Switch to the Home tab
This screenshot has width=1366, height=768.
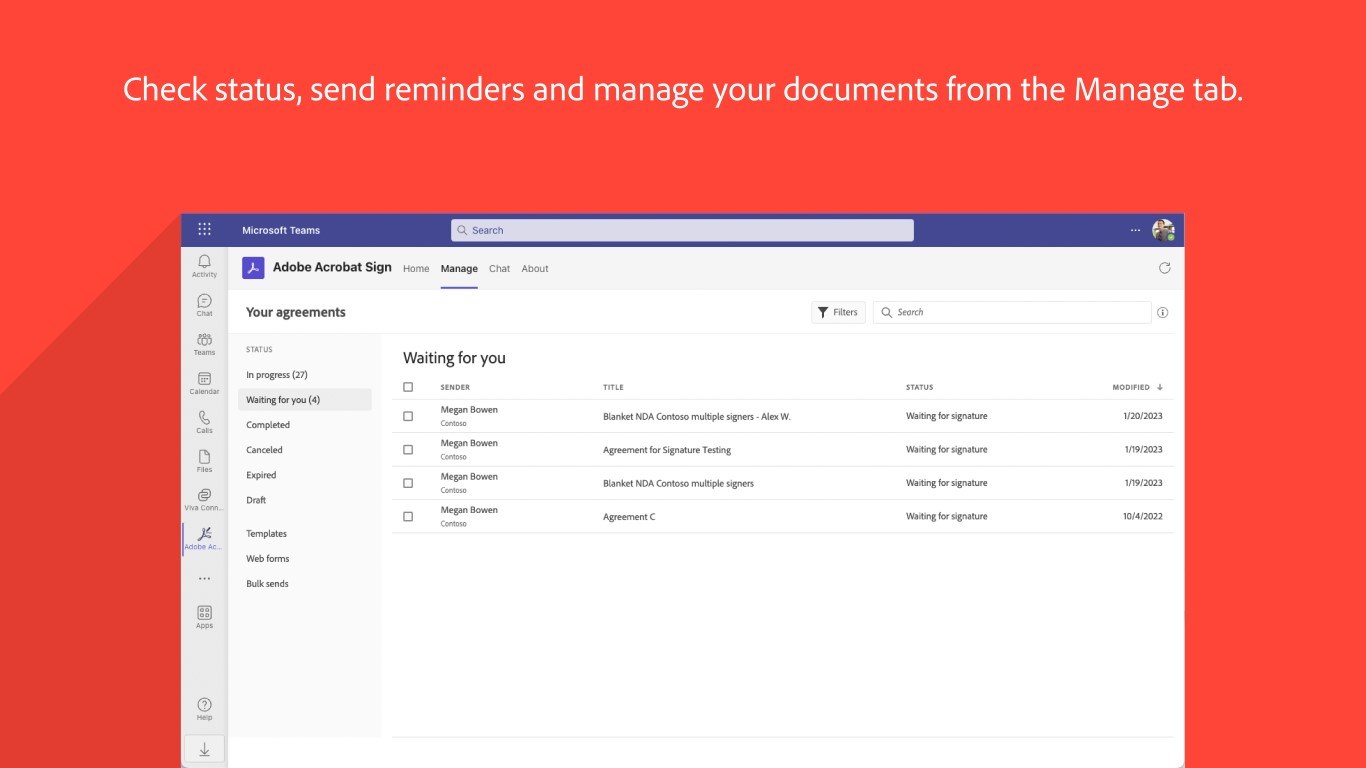click(416, 268)
